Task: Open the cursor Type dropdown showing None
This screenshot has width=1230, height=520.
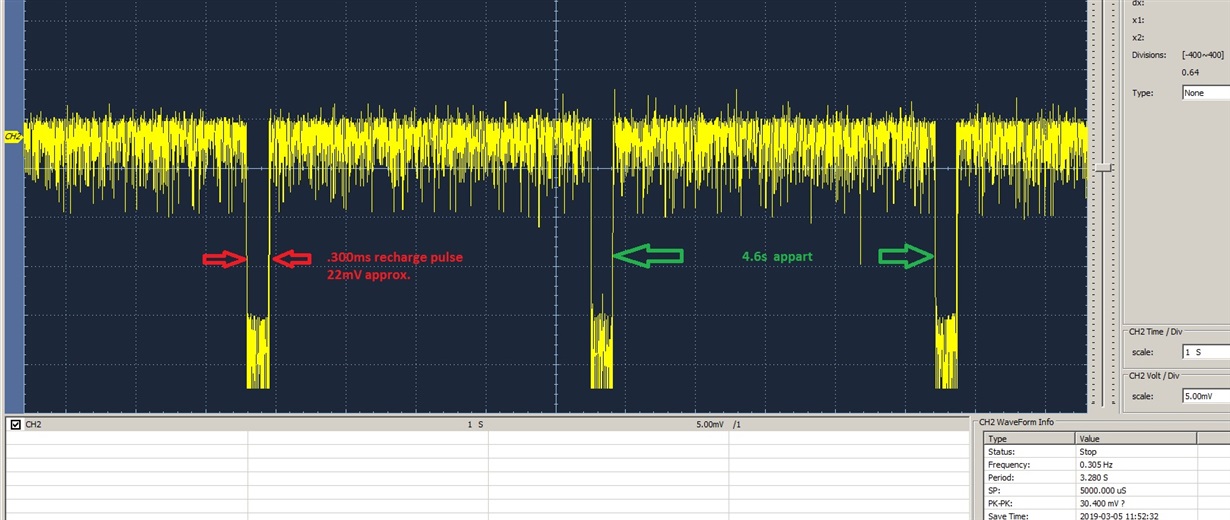Action: click(1204, 92)
